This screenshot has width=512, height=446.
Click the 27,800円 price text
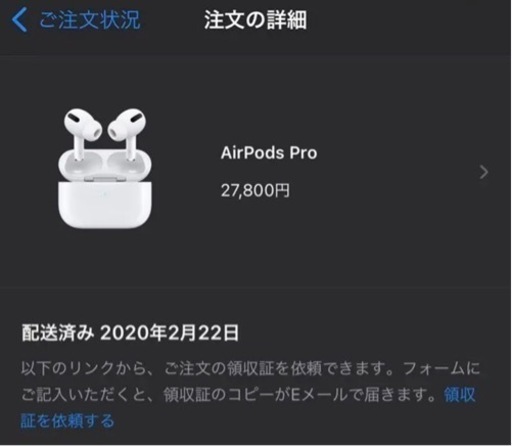(x=255, y=190)
